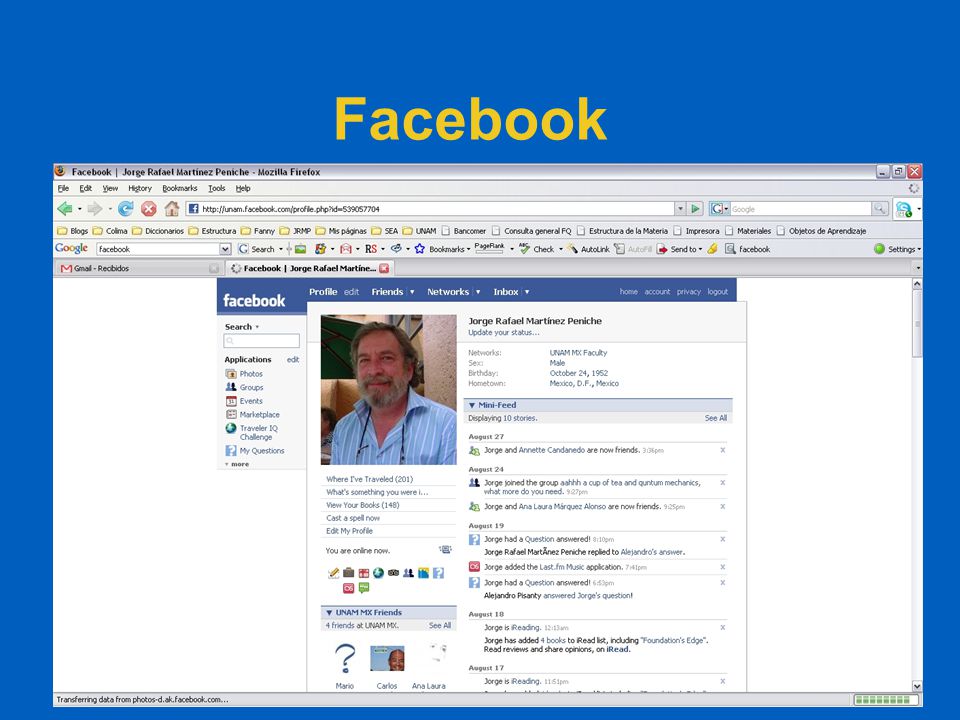Collapse the Mini-Feed section
Image resolution: width=960 pixels, height=720 pixels.
tap(472, 405)
